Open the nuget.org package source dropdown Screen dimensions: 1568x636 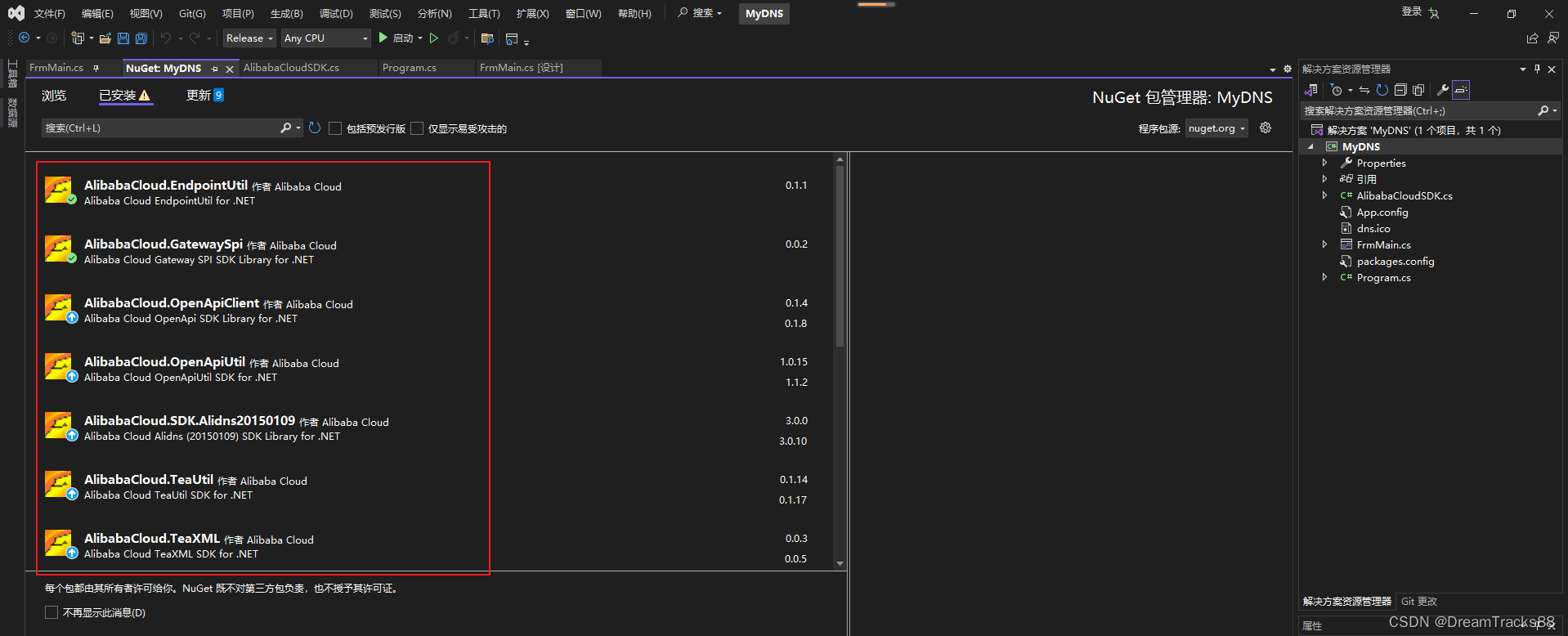point(1216,128)
